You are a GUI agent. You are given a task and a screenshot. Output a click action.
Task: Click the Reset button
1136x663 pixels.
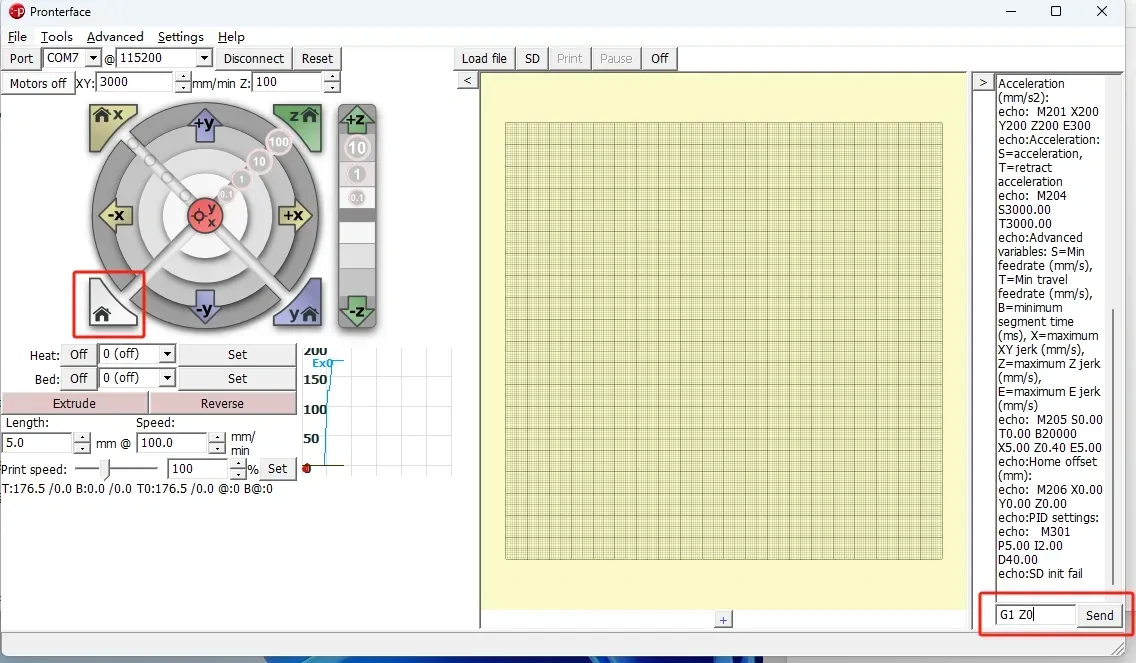pos(317,59)
